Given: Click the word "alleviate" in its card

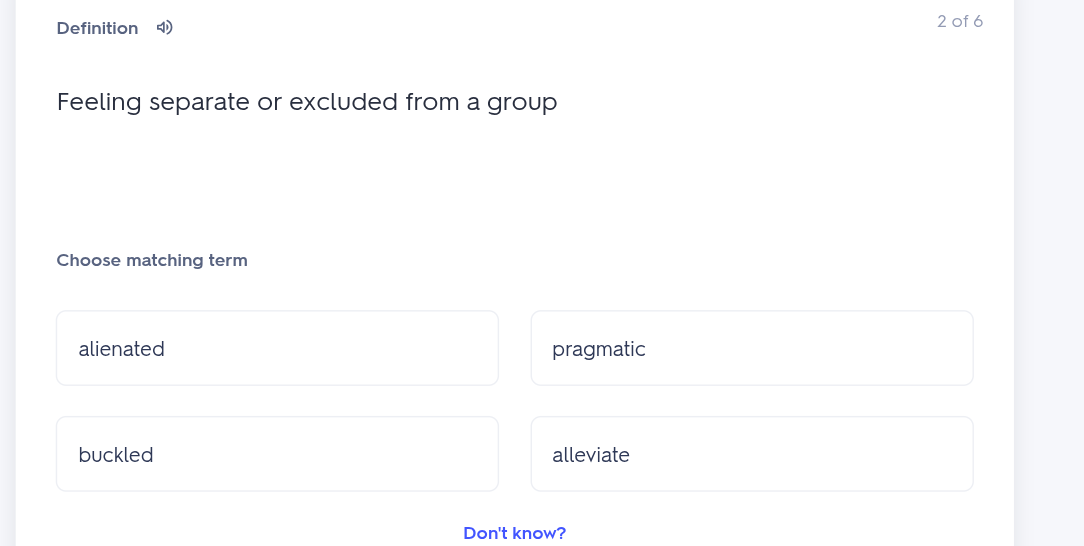Looking at the screenshot, I should 591,455.
